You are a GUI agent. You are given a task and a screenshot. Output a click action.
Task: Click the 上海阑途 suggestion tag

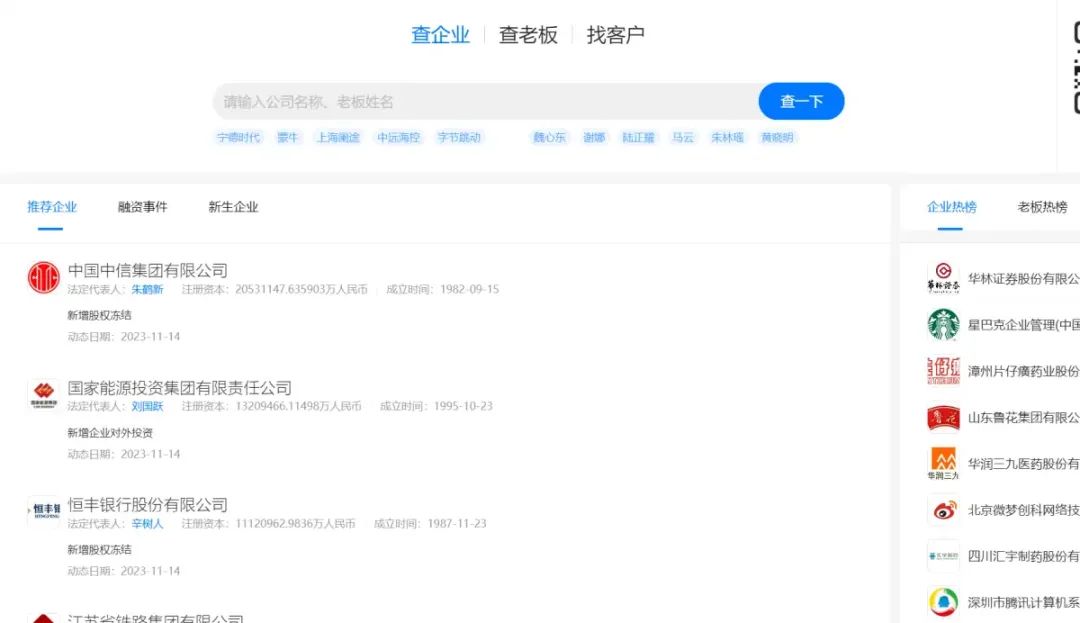(x=338, y=138)
